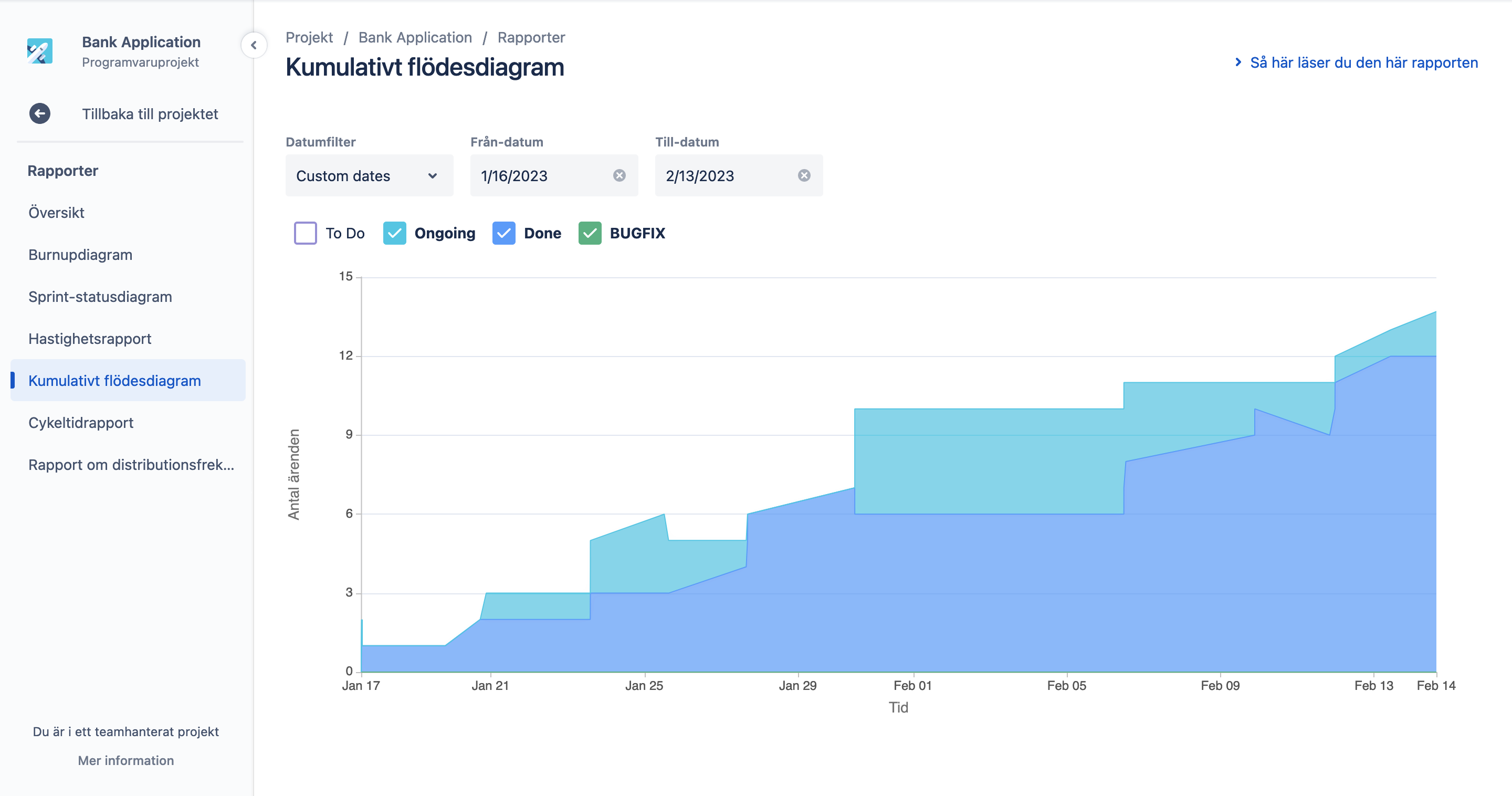Click the Bank Application breadcrumb link
Image resolution: width=1512 pixels, height=796 pixels.
416,38
